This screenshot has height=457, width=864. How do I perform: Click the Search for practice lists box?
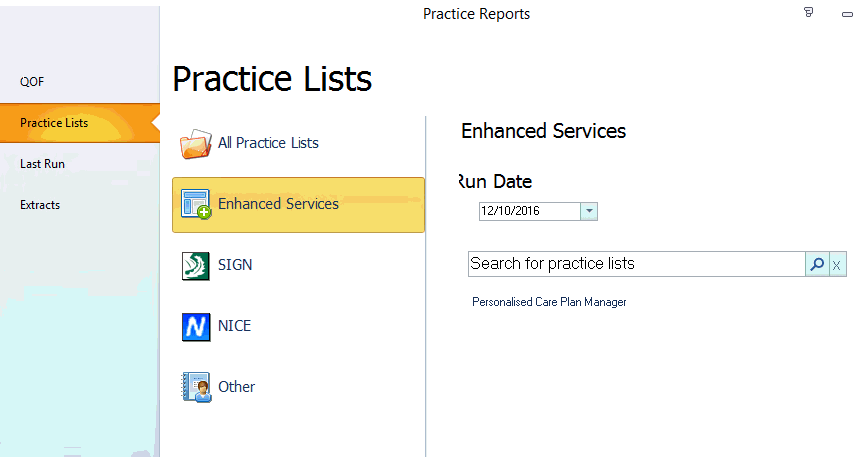[x=636, y=264]
